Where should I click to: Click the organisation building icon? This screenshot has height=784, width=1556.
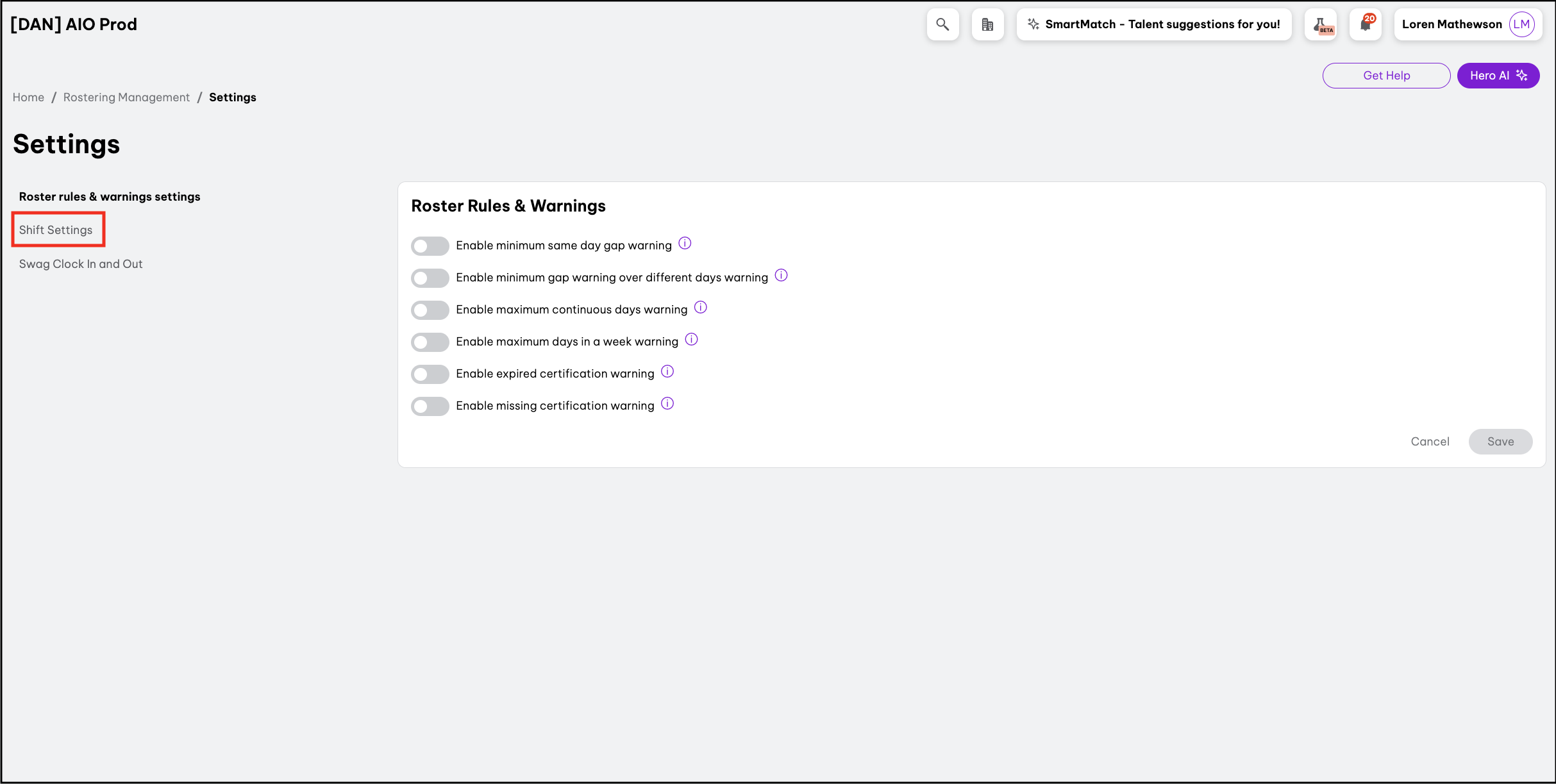point(987,24)
